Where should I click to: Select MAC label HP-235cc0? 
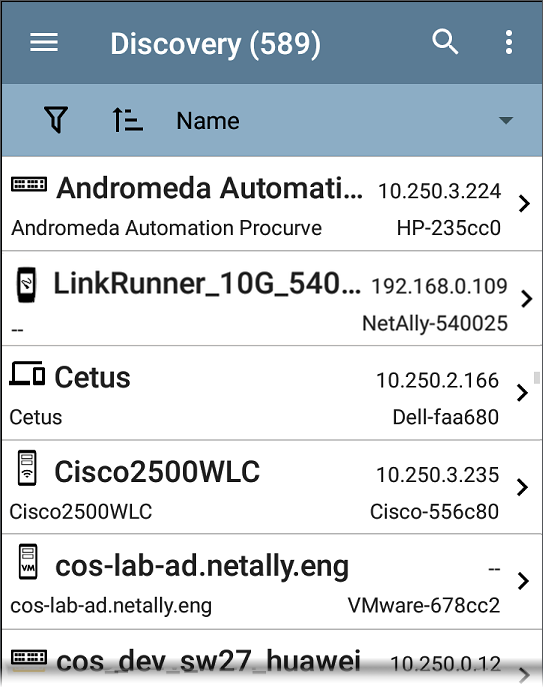pyautogui.click(x=449, y=228)
